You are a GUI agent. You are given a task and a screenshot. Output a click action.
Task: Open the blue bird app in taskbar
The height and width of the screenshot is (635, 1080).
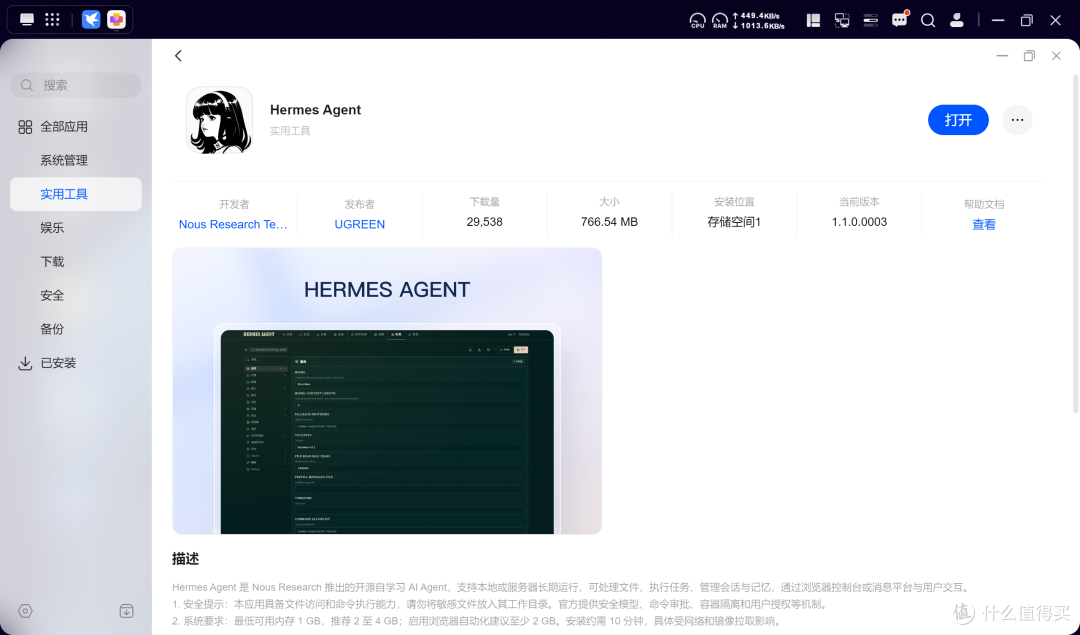tap(91, 19)
